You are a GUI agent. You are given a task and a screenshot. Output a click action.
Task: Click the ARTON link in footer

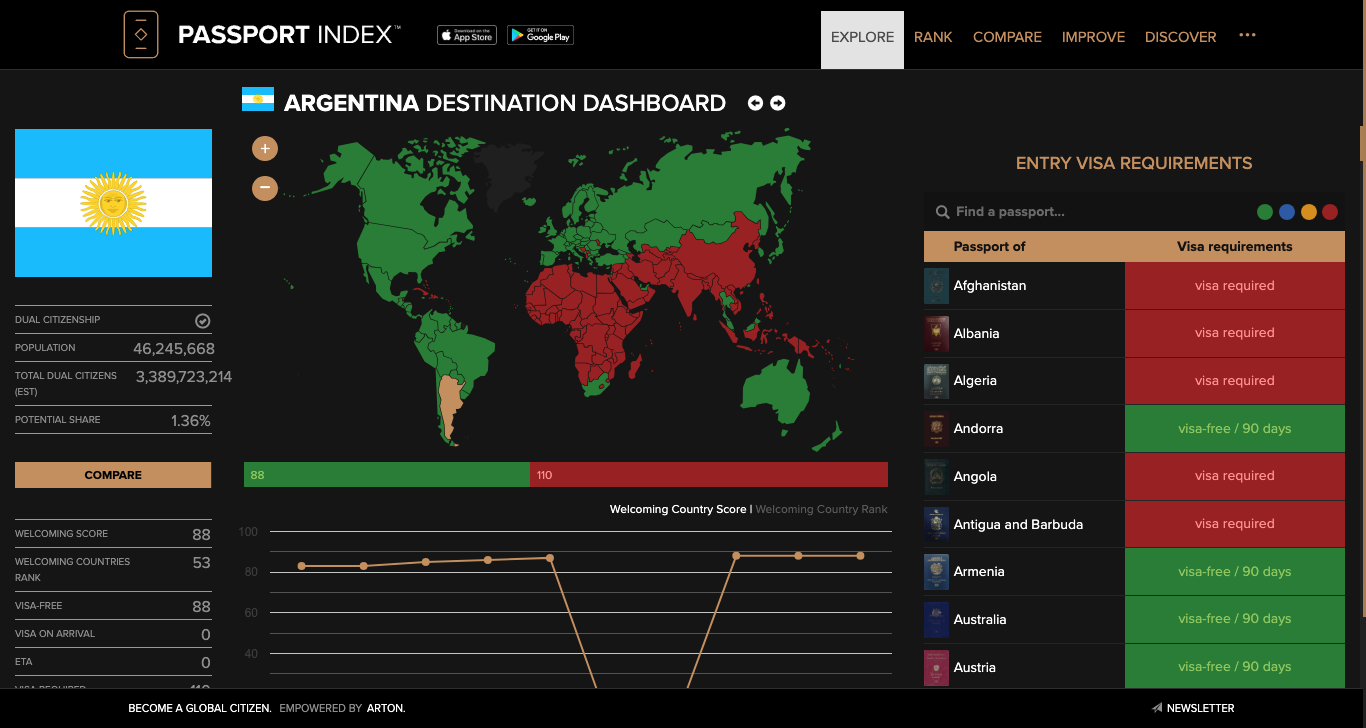[386, 708]
